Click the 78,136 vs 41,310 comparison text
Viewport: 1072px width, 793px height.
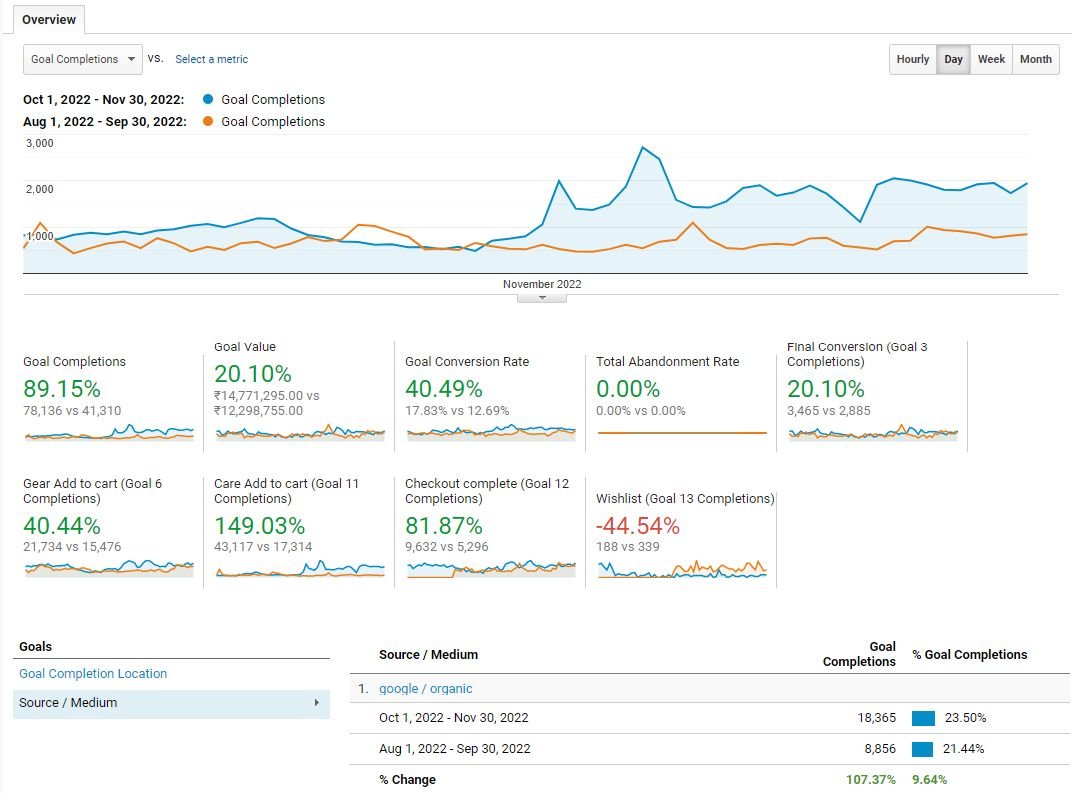point(72,411)
